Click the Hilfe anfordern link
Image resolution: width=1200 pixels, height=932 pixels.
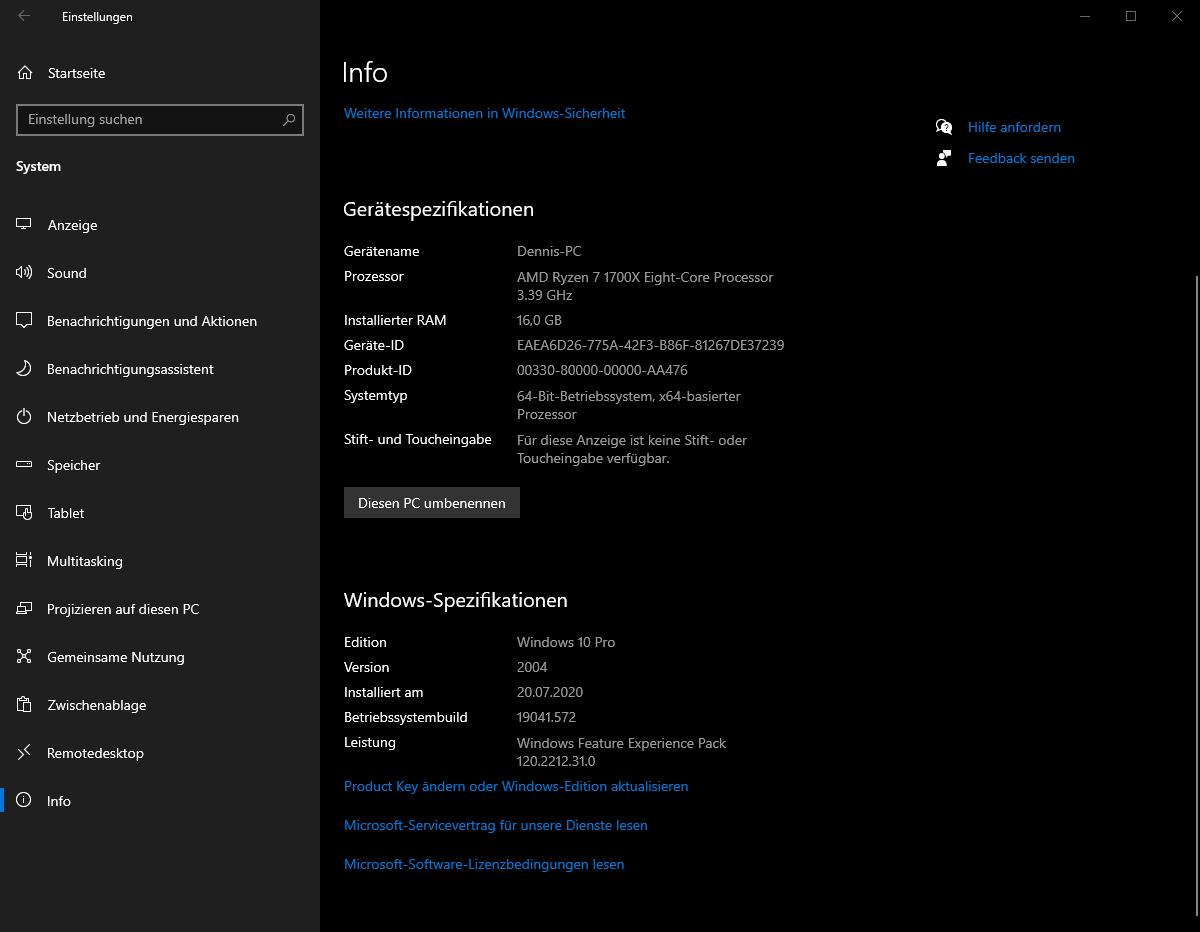pyautogui.click(x=1014, y=127)
